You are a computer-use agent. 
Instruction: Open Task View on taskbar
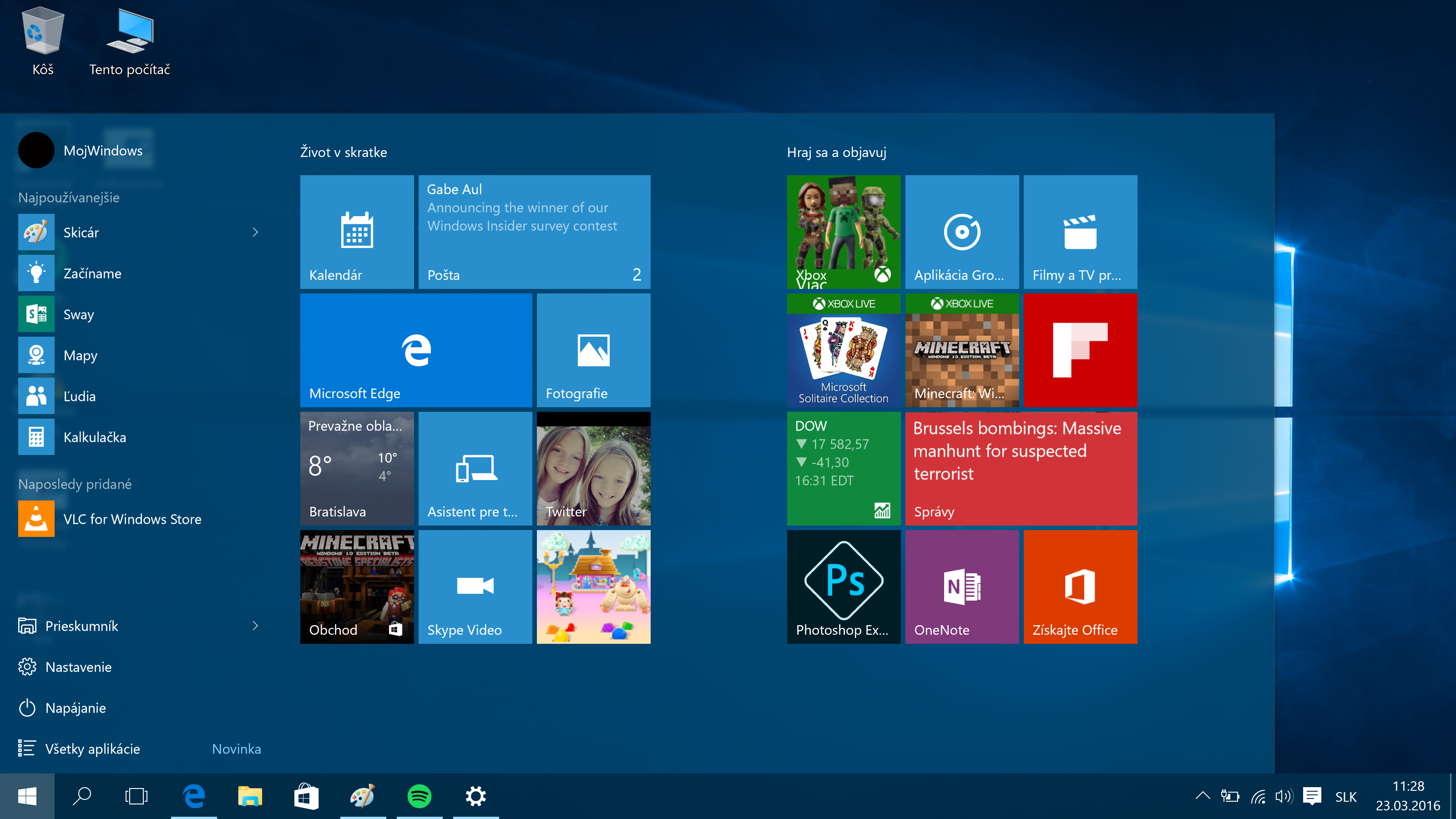tap(136, 796)
